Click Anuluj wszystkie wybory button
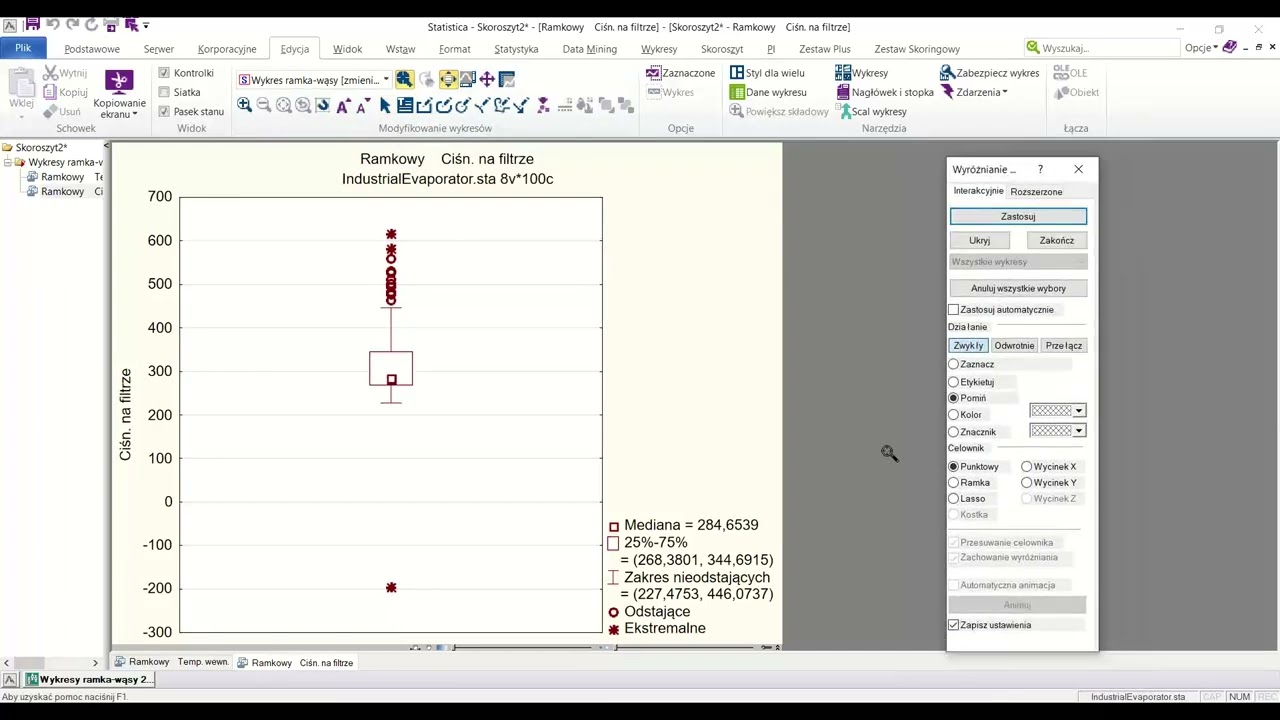This screenshot has height=720, width=1280. click(1018, 288)
